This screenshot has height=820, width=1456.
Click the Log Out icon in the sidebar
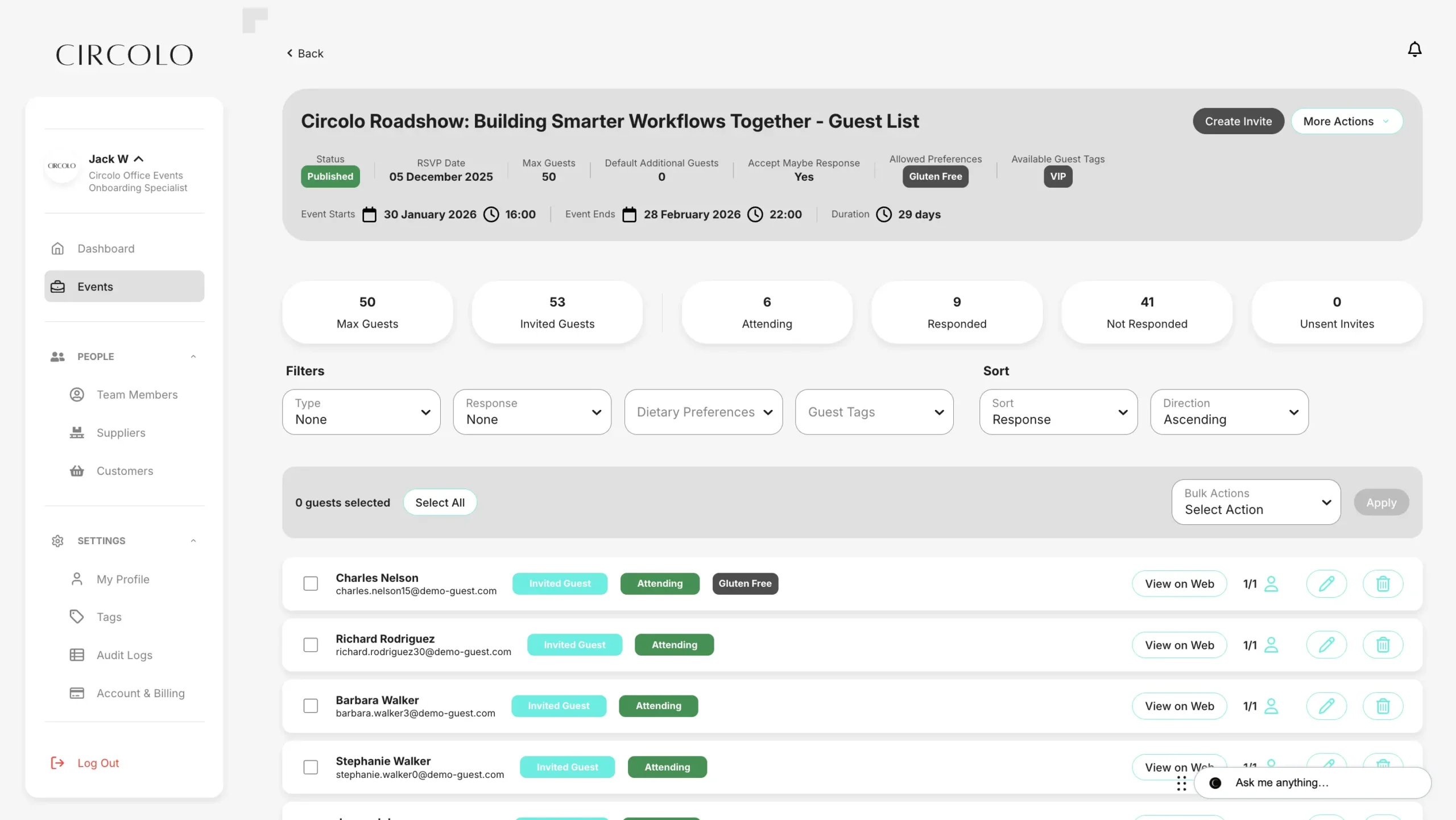coord(57,763)
